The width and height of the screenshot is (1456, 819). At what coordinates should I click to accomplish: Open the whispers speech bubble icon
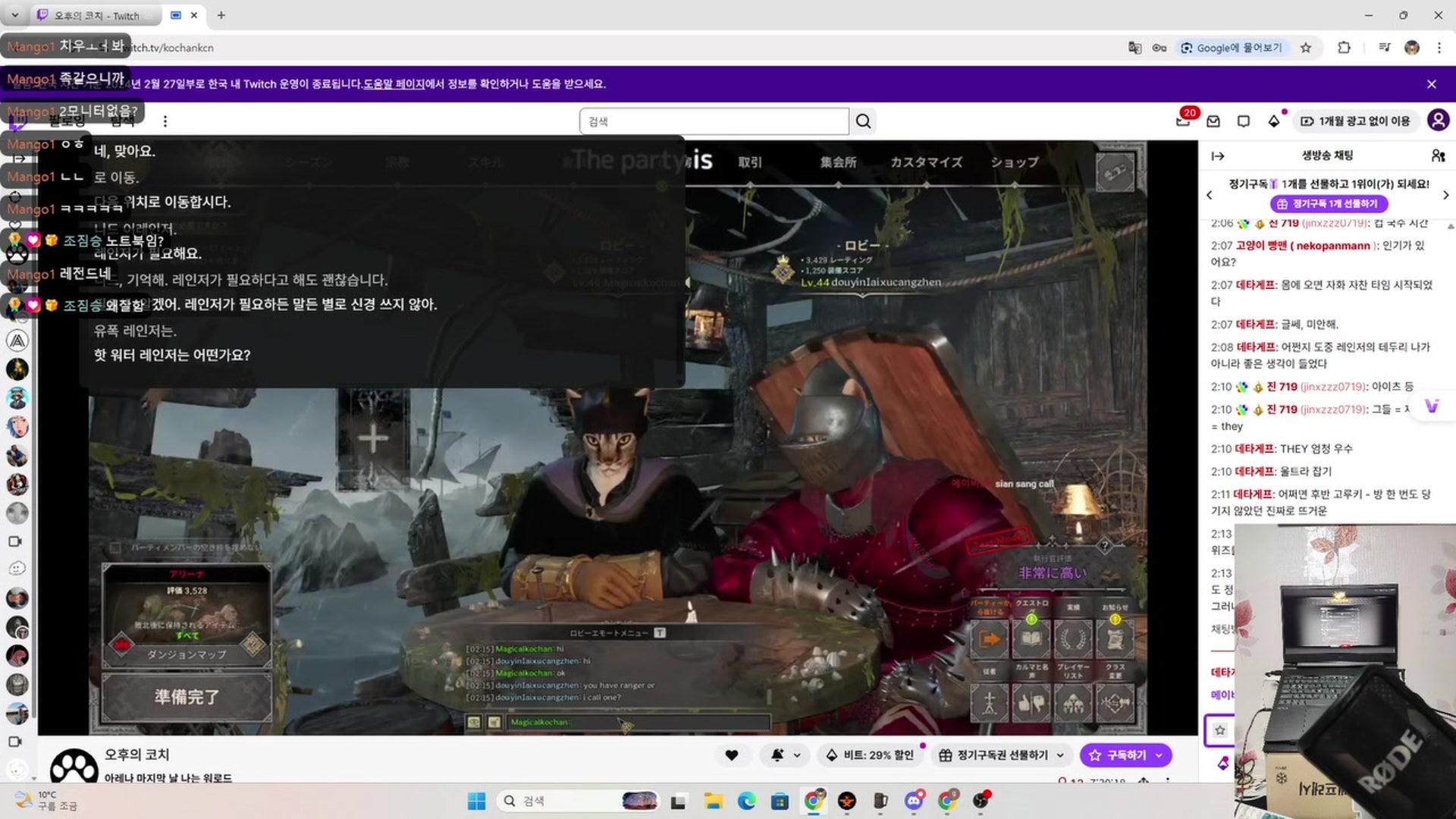coord(1244,121)
